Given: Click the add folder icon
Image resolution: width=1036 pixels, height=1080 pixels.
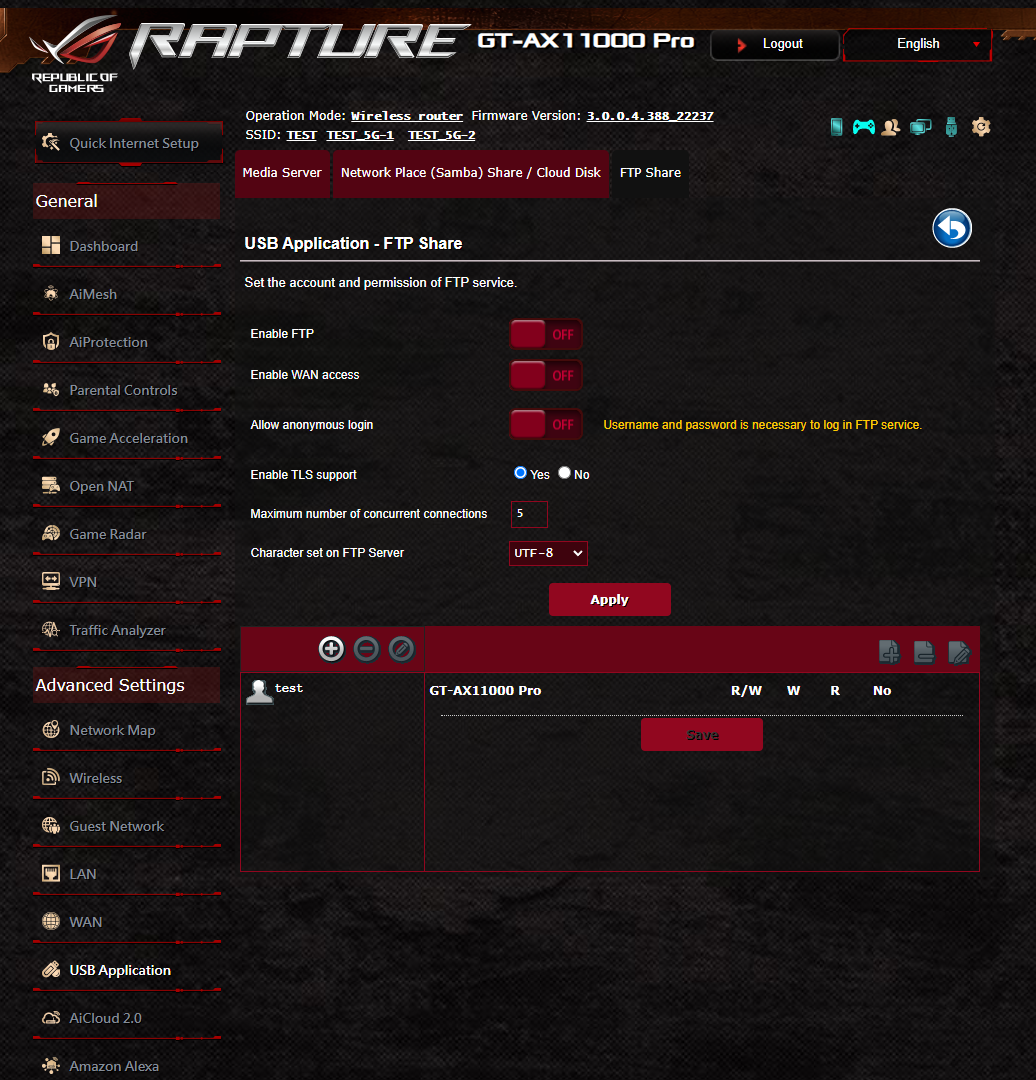Looking at the screenshot, I should click(x=889, y=651).
